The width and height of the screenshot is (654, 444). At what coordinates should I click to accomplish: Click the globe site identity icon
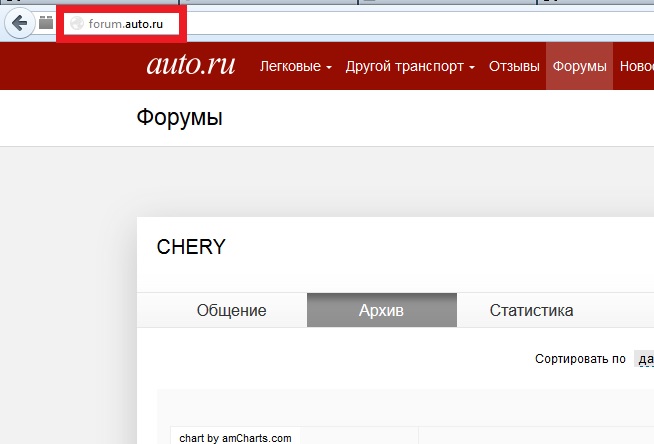pos(77,23)
